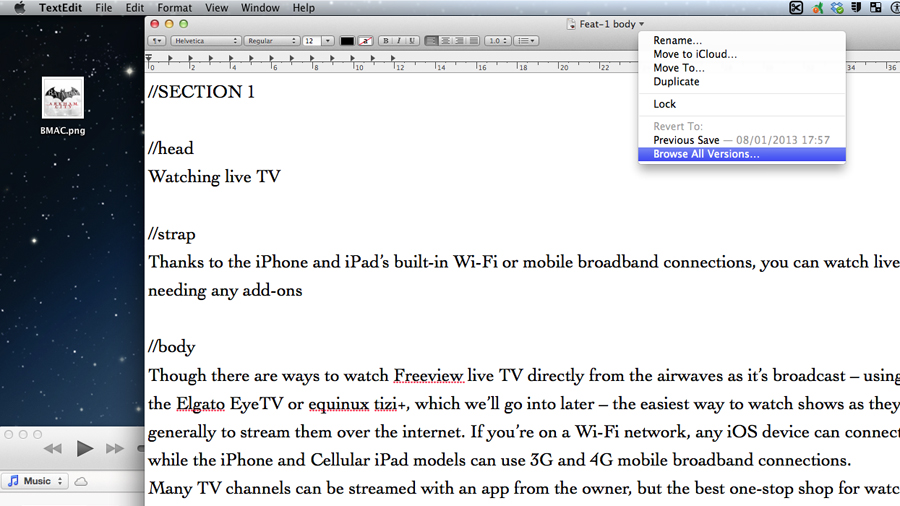Justify the text
The height and width of the screenshot is (506, 900).
pos(473,41)
